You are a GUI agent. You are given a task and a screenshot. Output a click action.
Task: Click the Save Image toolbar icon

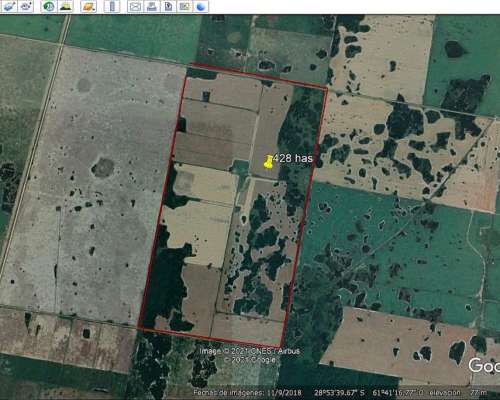(169, 6)
